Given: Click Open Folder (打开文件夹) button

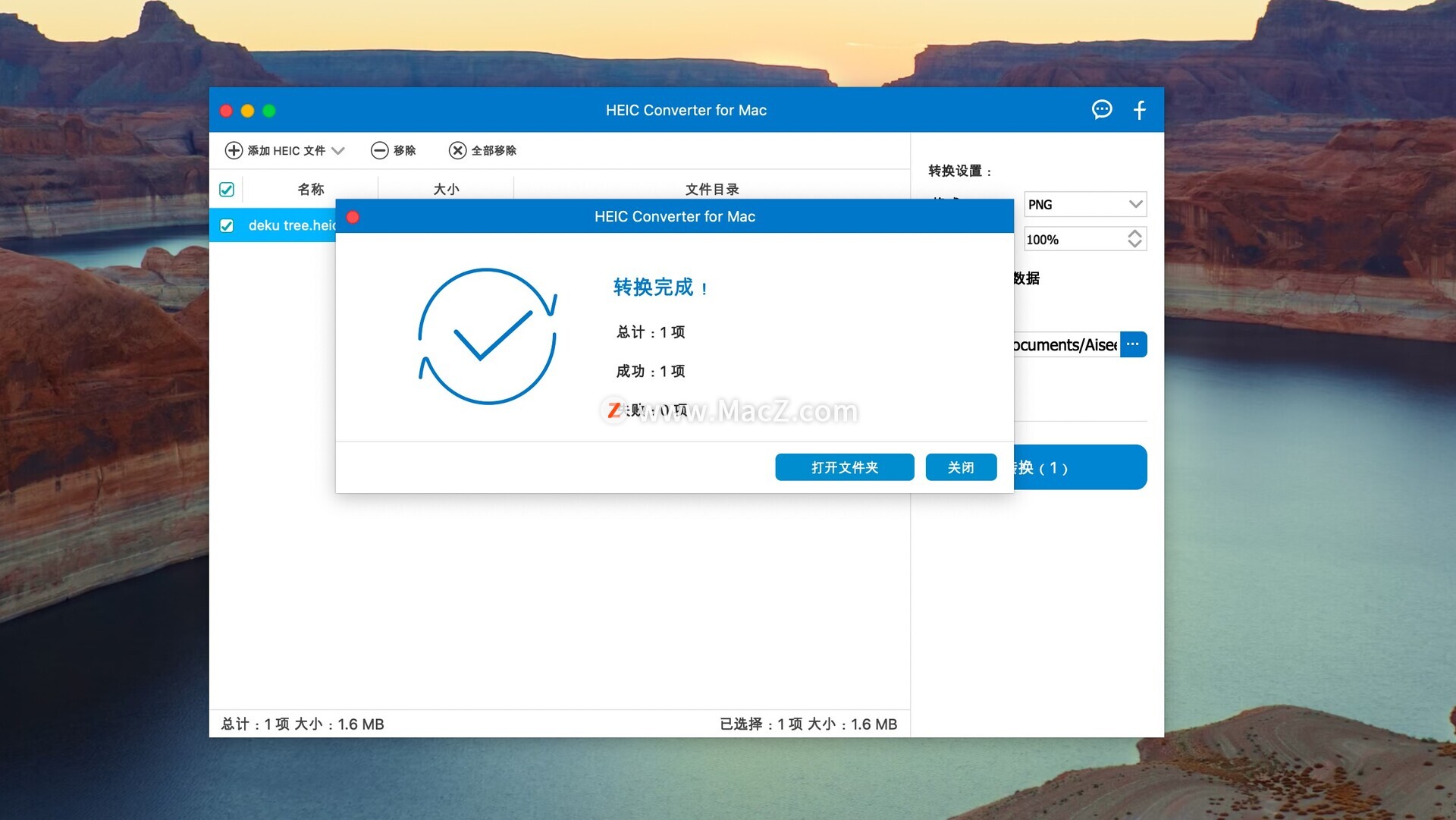Looking at the screenshot, I should pos(845,467).
